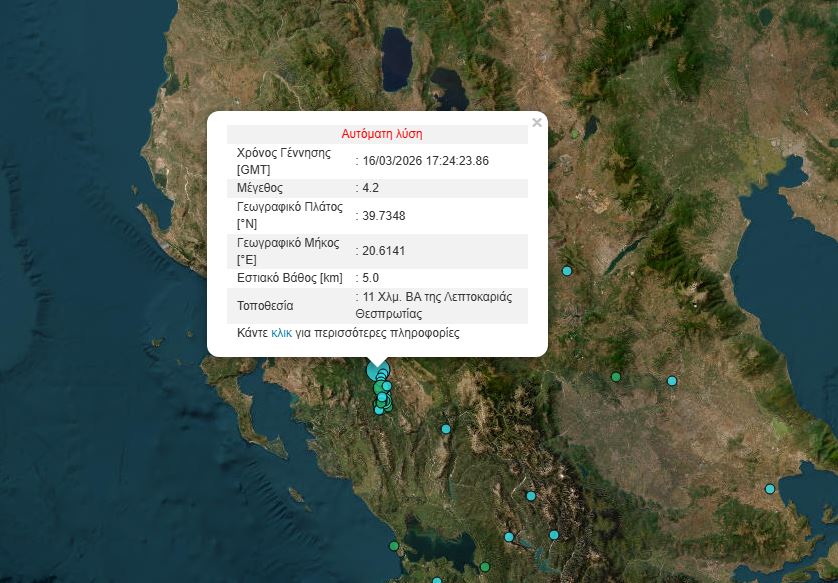This screenshot has height=583, width=838.
Task: Select the isolated cyan marker southeast of the cluster
Action: (x=446, y=429)
